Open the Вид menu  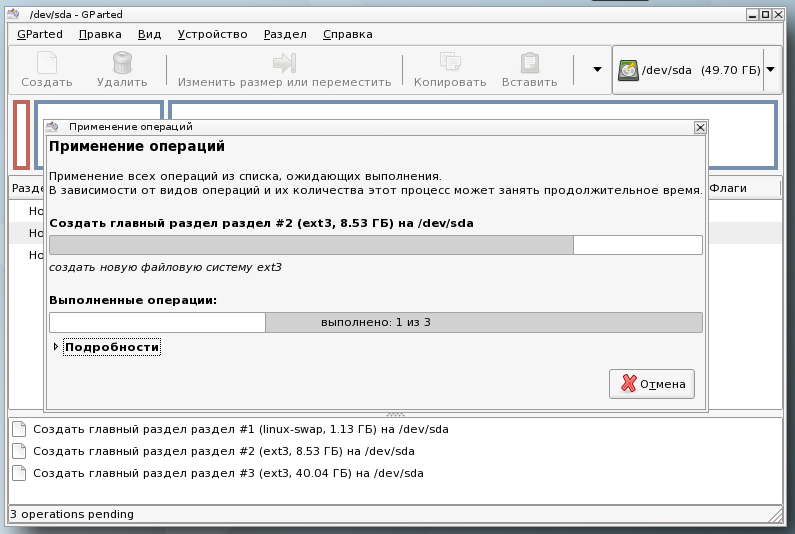click(149, 34)
